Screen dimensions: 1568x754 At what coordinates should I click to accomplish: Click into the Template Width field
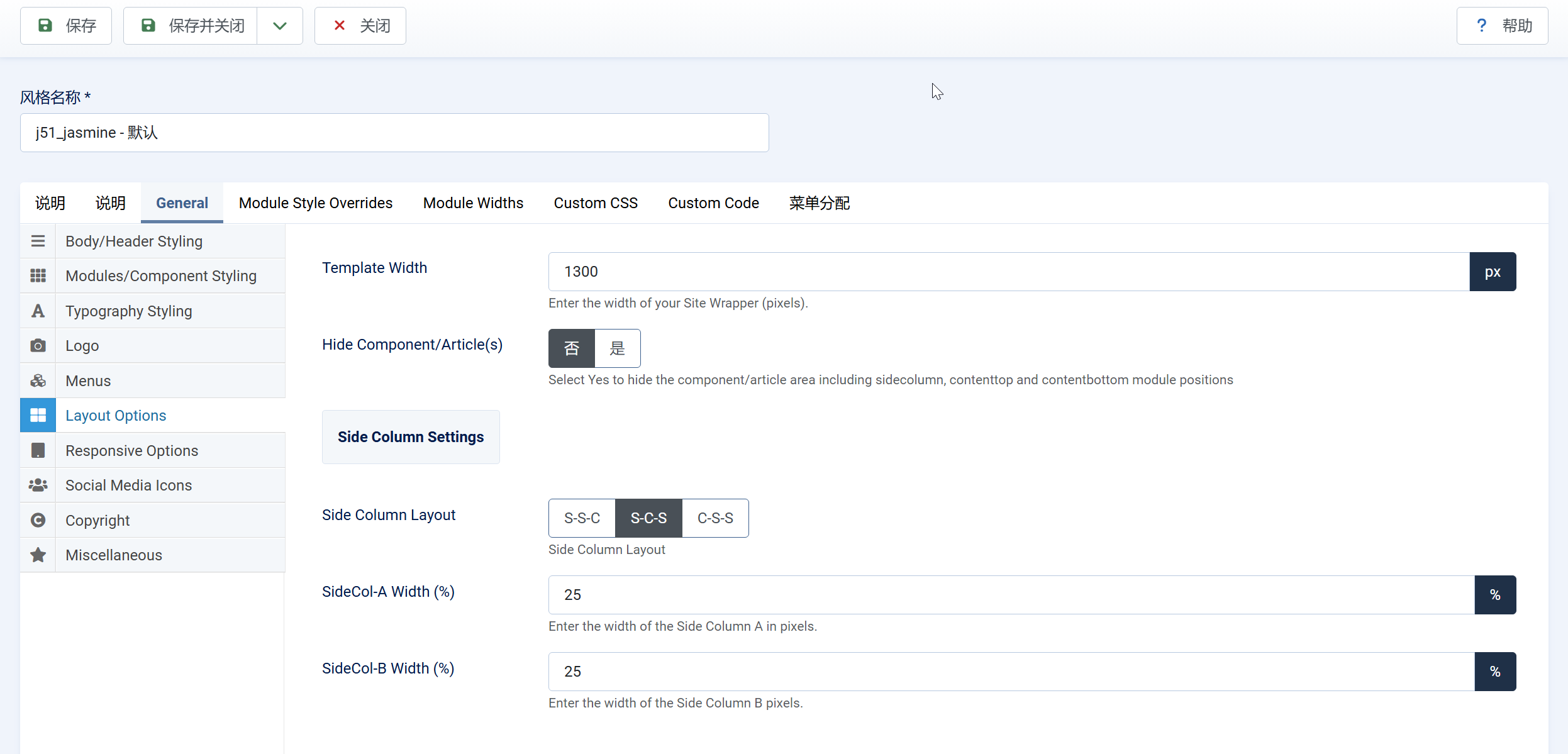(x=1008, y=272)
